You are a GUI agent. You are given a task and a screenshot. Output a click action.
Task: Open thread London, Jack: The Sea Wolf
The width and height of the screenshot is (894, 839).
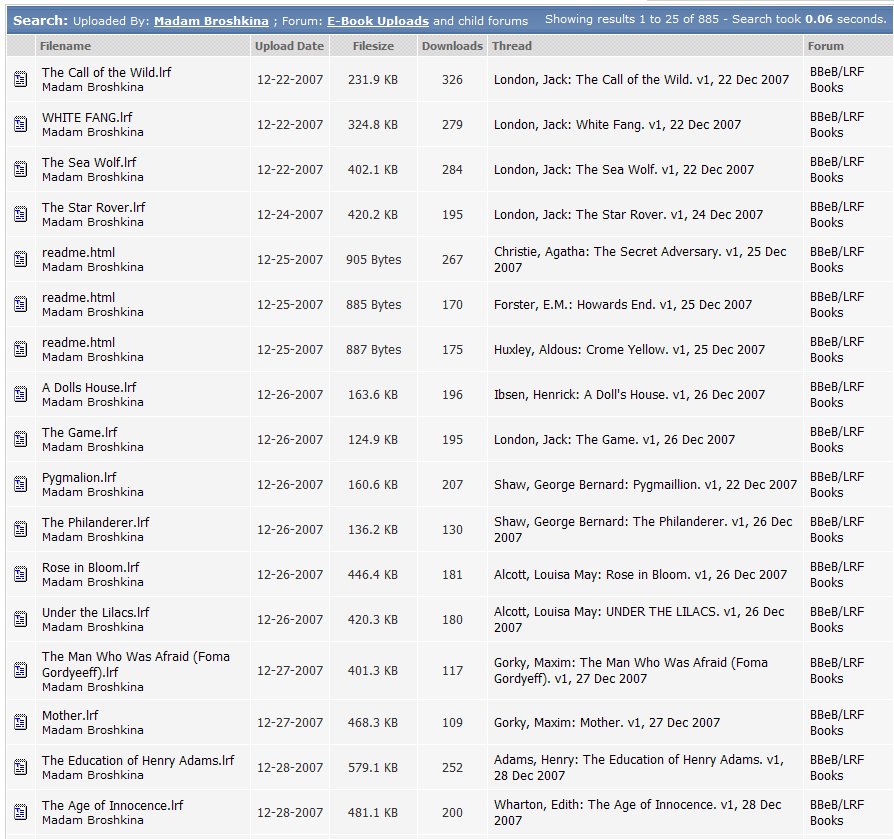pyautogui.click(x=624, y=170)
